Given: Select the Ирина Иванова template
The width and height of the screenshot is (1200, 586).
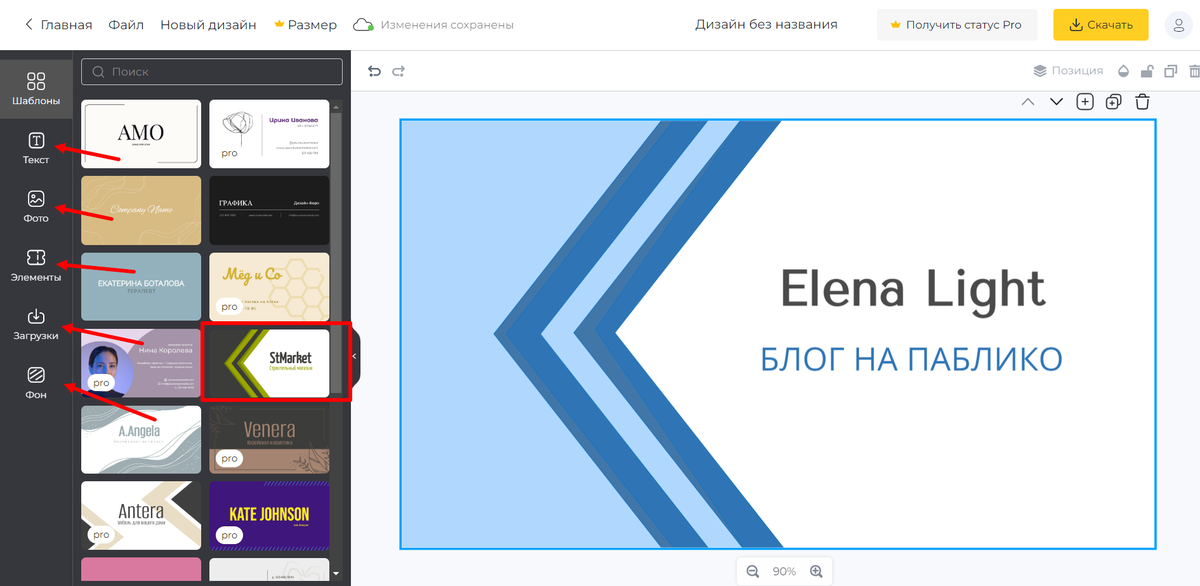Looking at the screenshot, I should pyautogui.click(x=269, y=134).
